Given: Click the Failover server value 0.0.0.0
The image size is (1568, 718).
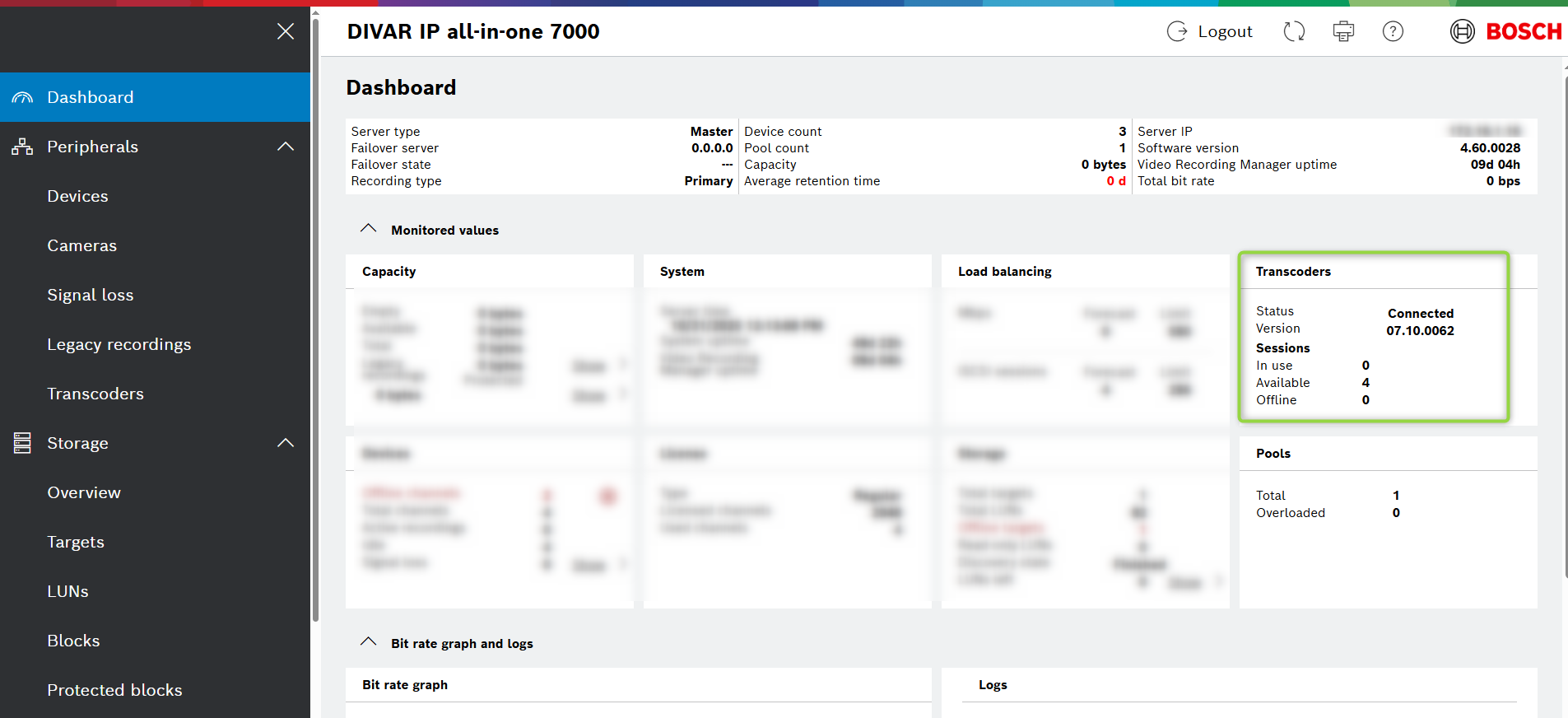Looking at the screenshot, I should [712, 148].
